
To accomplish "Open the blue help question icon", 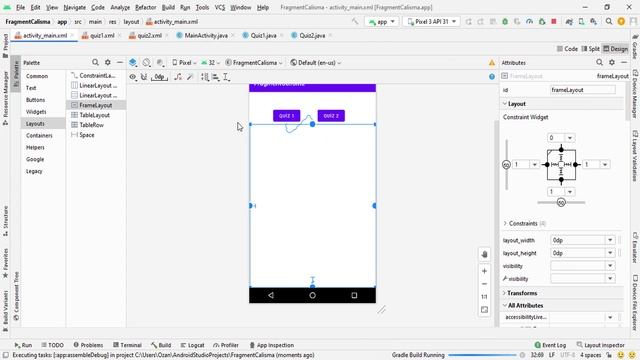I will pos(492,77).
